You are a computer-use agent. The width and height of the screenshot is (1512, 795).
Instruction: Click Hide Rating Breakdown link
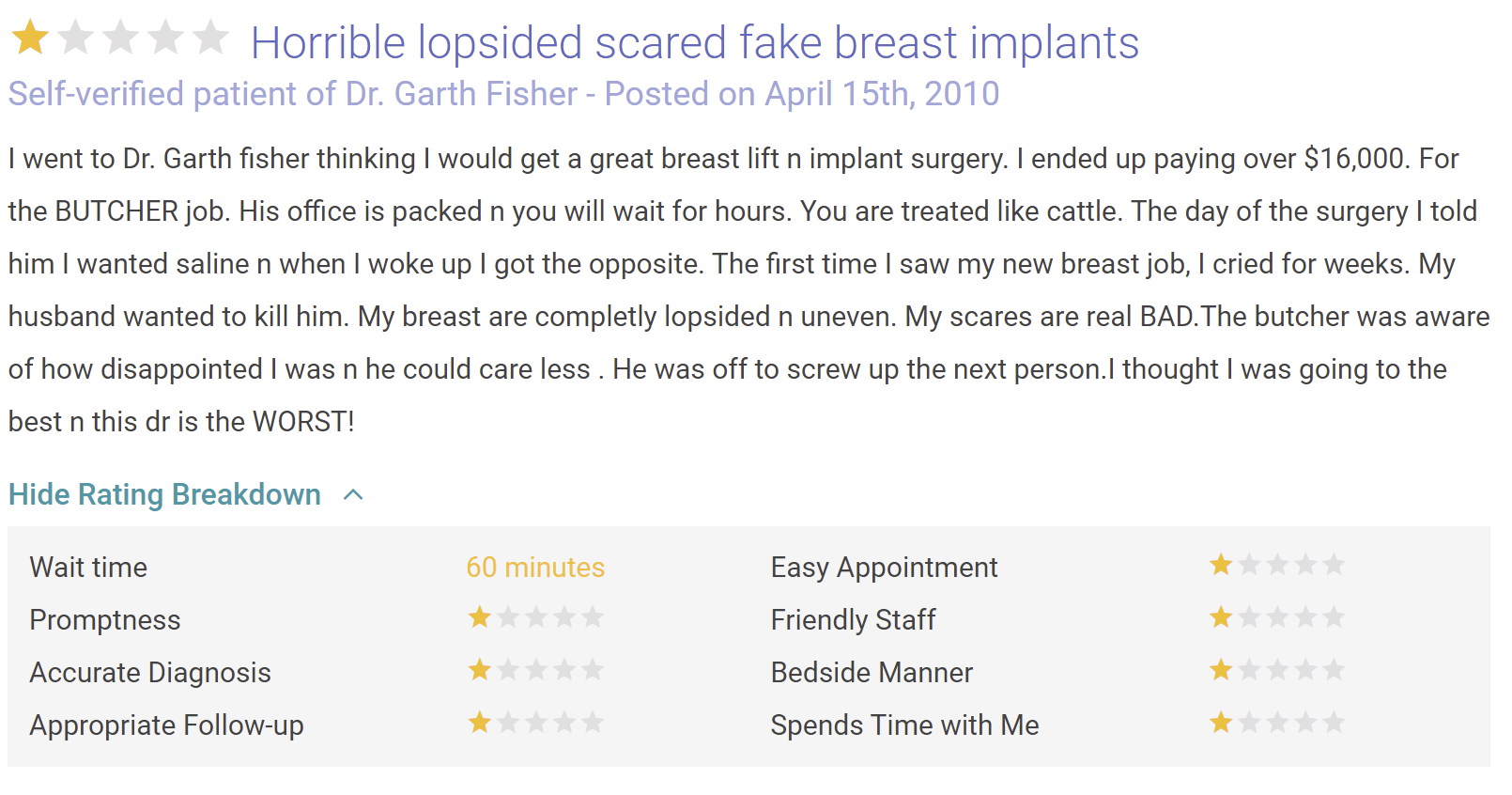coord(164,494)
